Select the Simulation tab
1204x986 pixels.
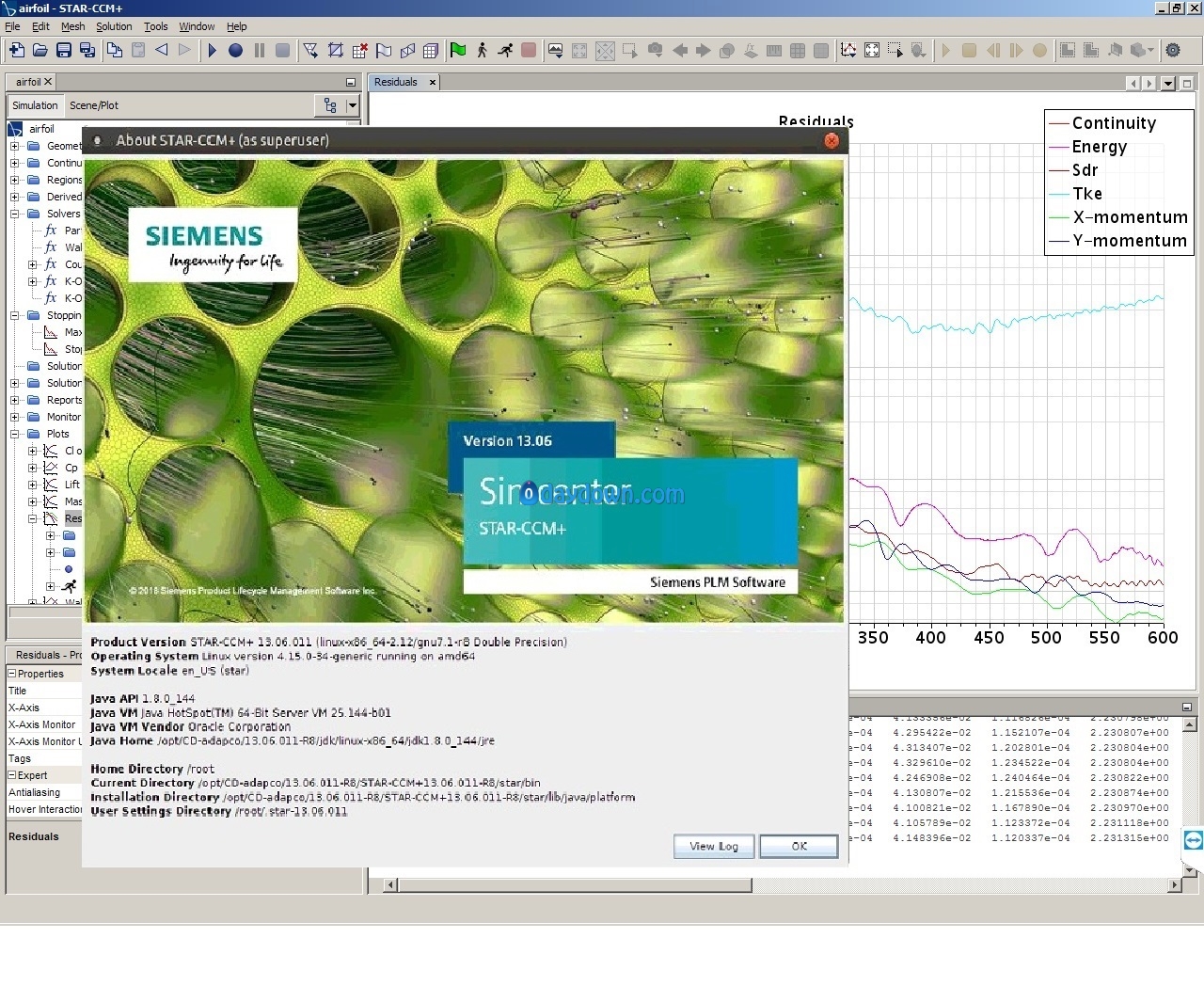pyautogui.click(x=35, y=105)
